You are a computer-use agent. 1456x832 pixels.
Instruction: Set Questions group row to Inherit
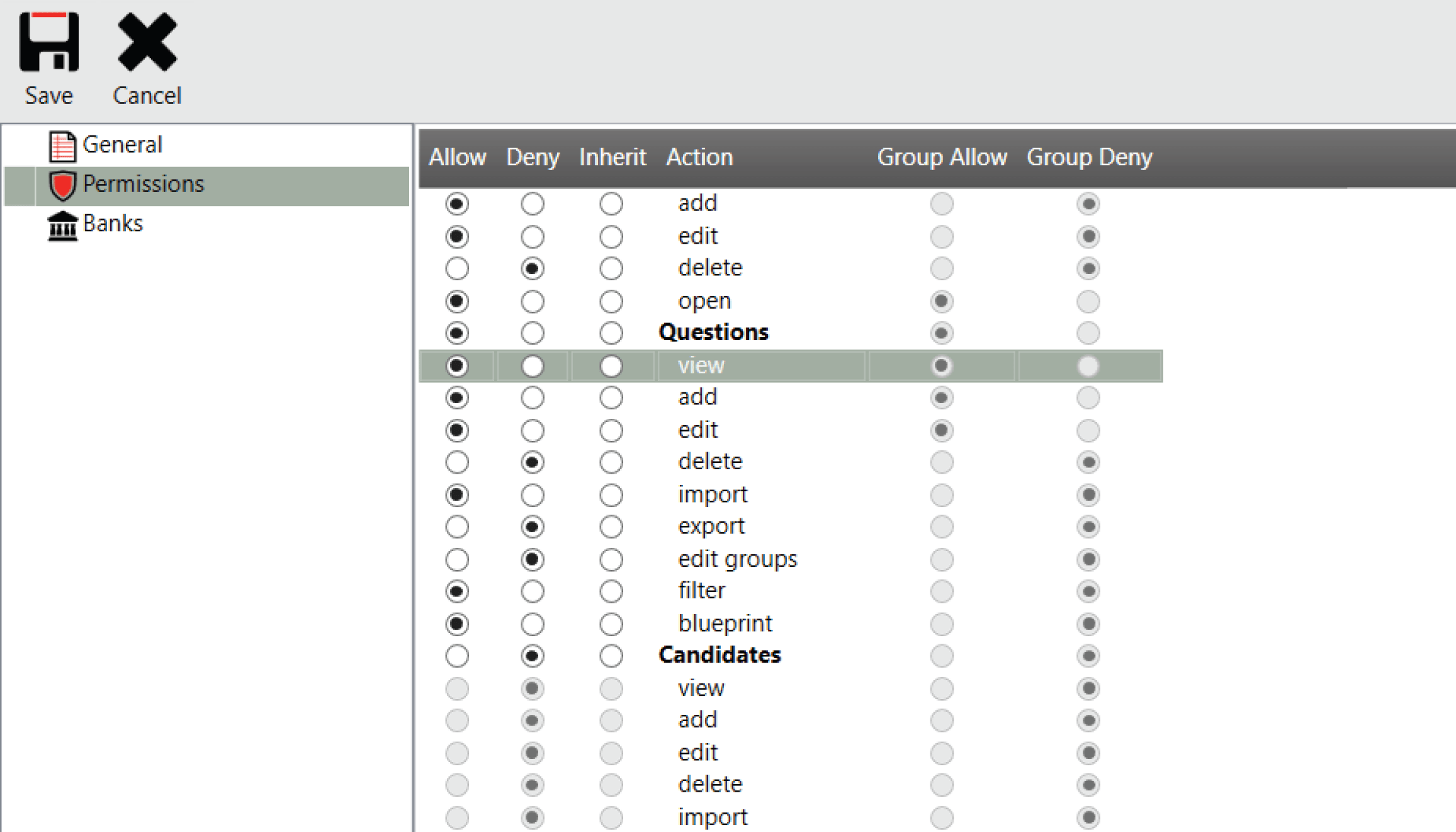611,333
